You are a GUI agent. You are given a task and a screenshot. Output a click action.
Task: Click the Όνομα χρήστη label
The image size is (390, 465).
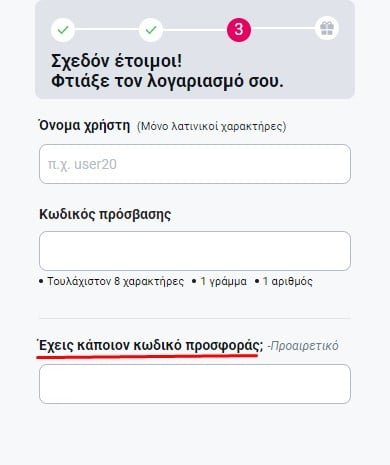[84, 126]
